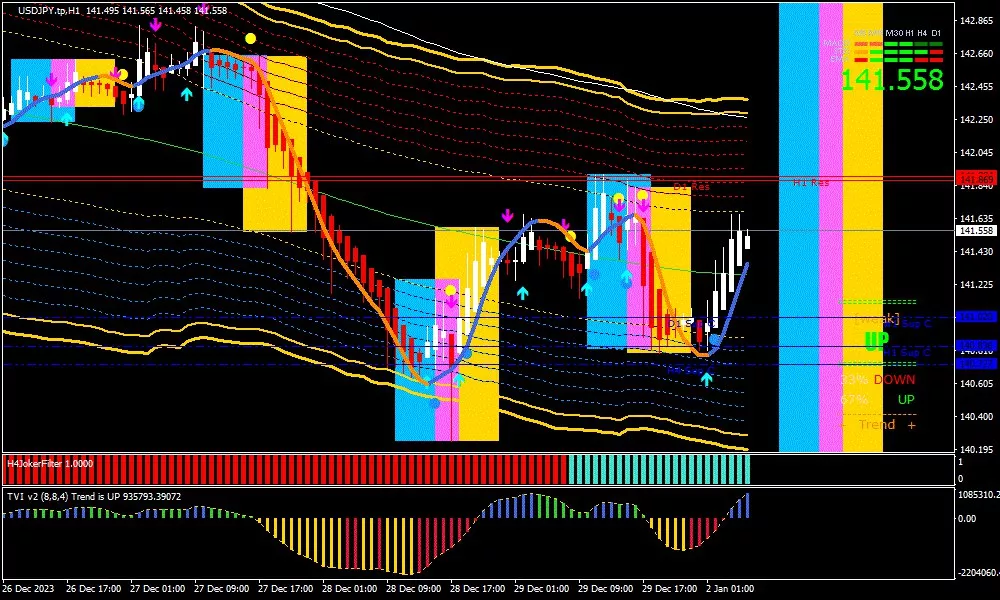The width and height of the screenshot is (1000, 600).
Task: Click the 27 Dec 17:00 time axis label
Action: click(x=285, y=589)
